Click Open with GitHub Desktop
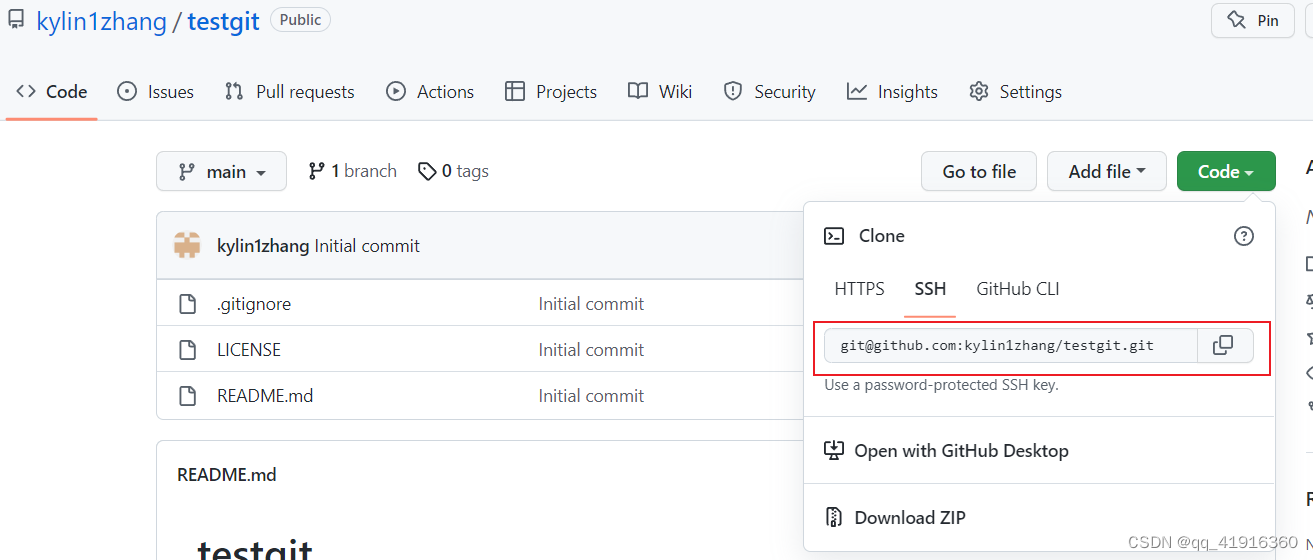Image resolution: width=1313 pixels, height=560 pixels. [x=946, y=451]
